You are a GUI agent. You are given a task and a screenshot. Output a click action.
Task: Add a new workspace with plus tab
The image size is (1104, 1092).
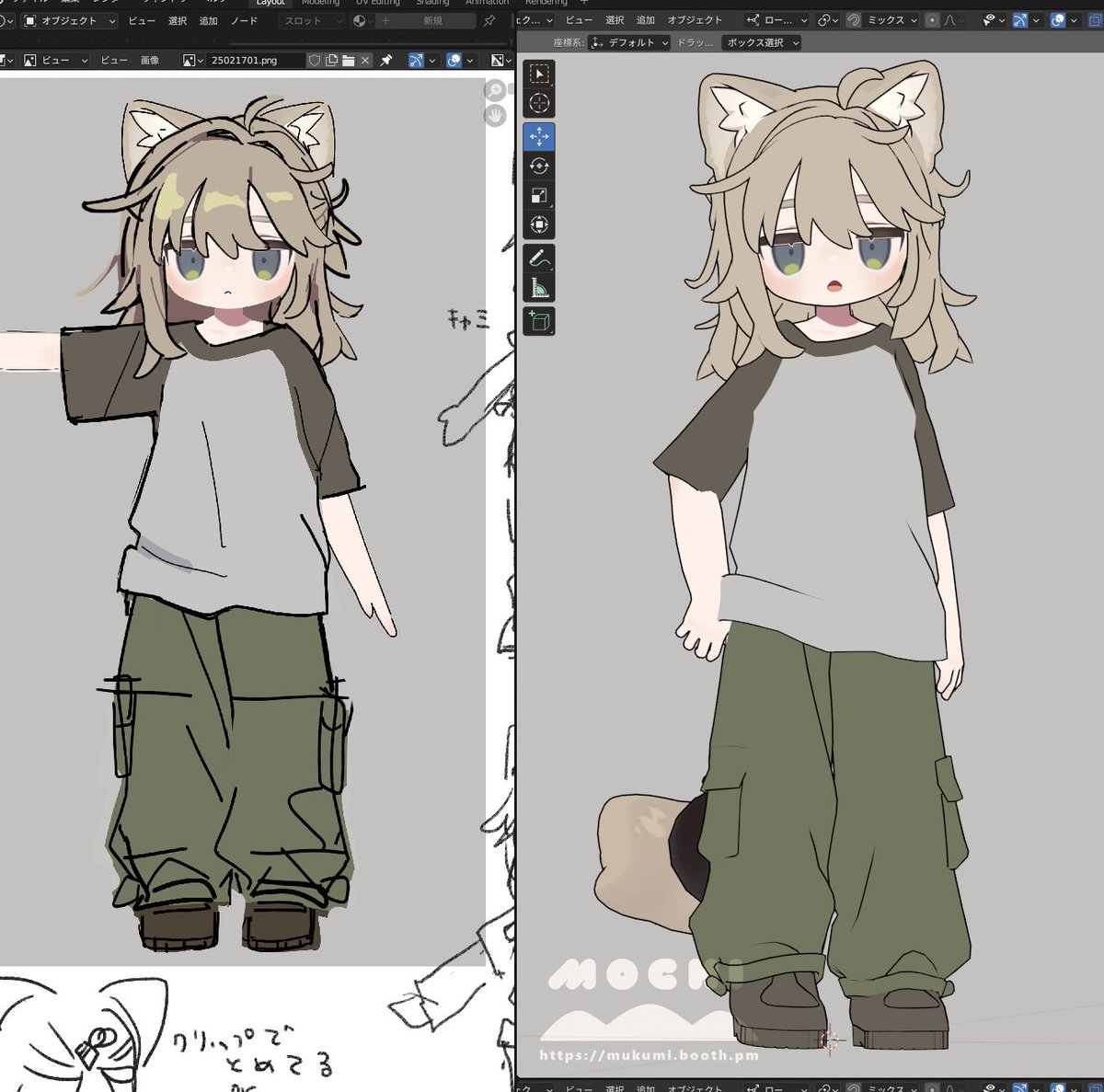coord(583,3)
